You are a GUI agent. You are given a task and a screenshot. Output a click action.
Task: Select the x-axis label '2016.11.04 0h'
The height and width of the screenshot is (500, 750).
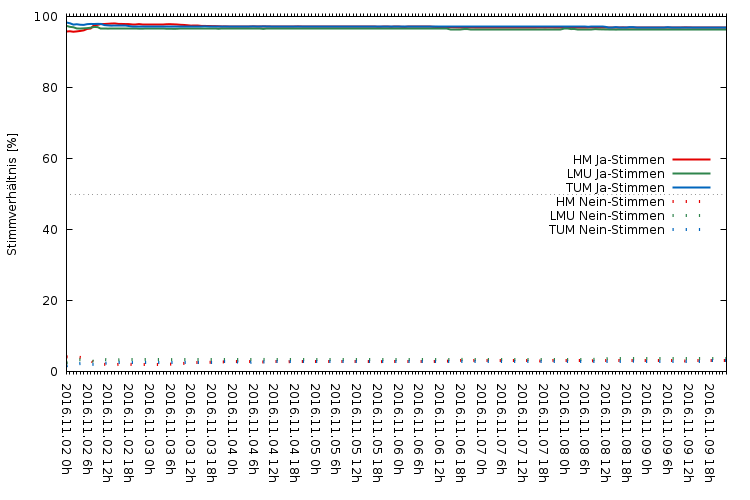[x=232, y=429]
